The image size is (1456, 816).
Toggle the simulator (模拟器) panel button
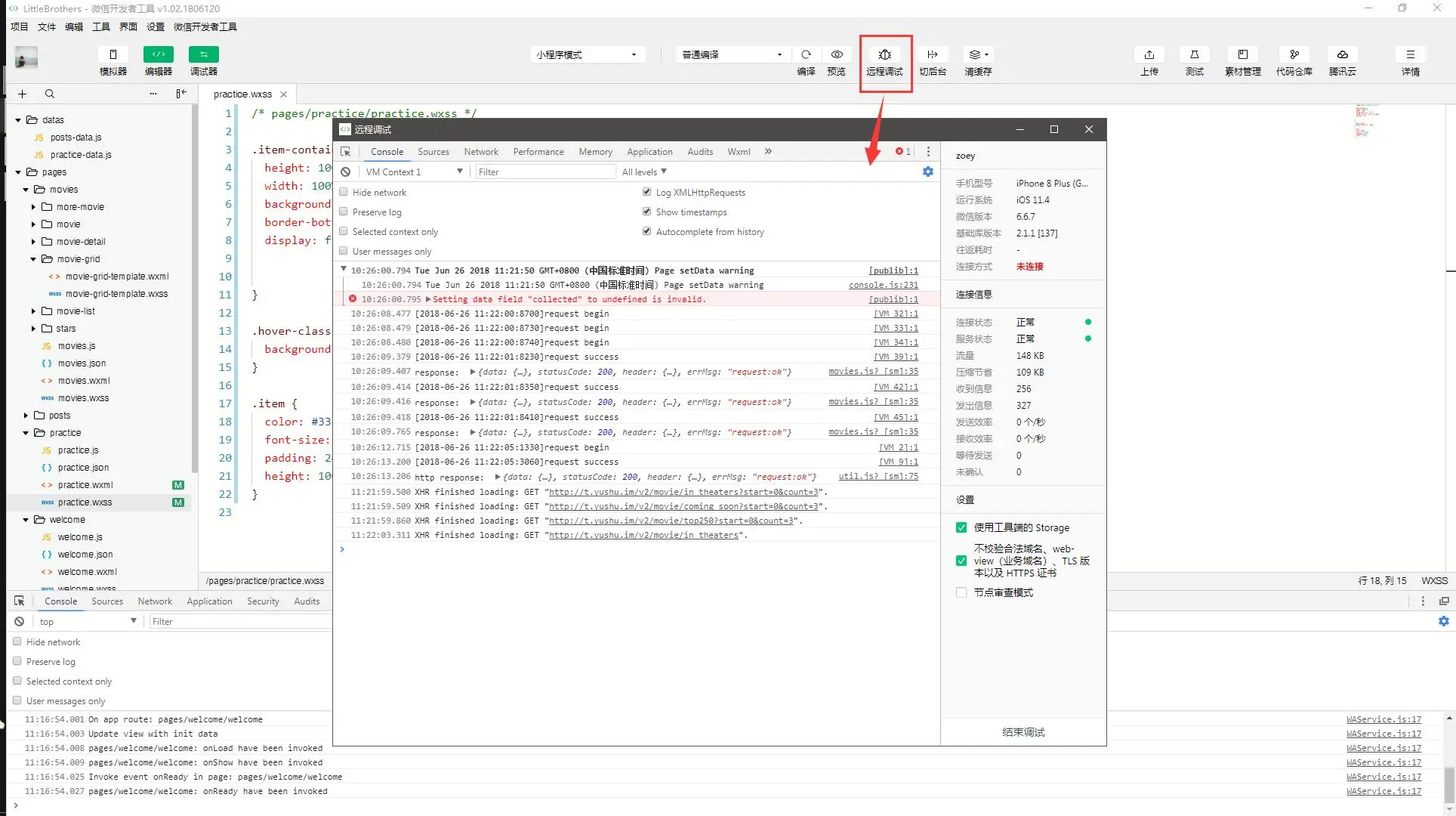tap(113, 54)
